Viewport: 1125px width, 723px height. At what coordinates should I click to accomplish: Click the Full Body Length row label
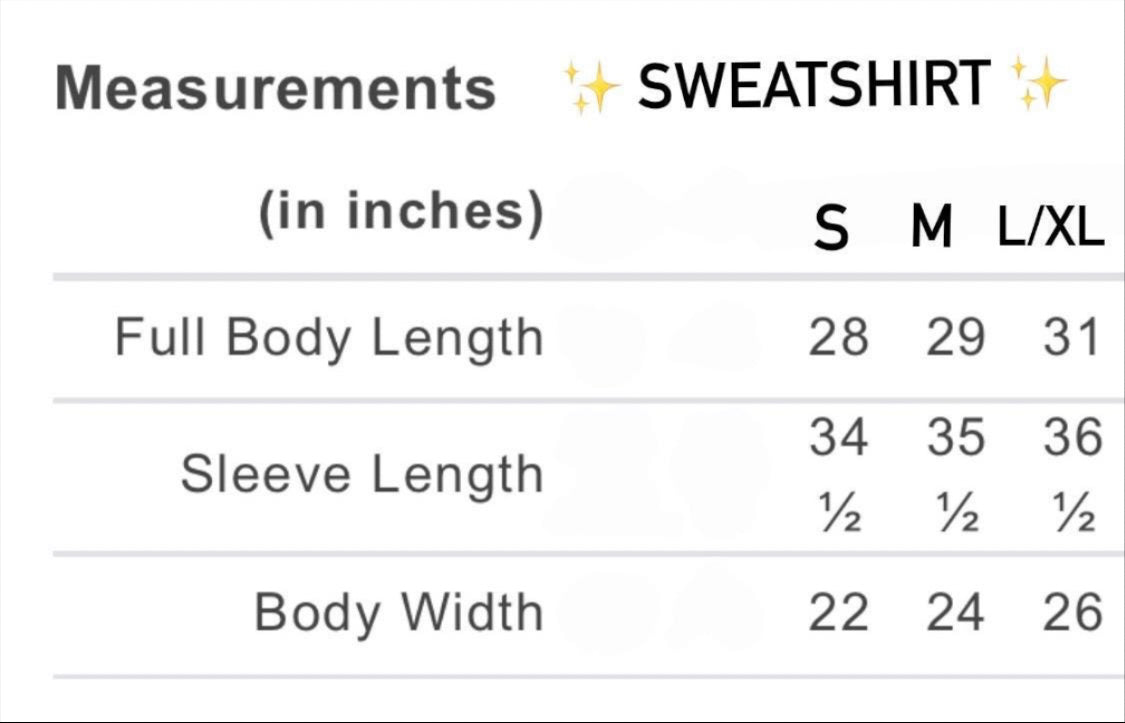329,337
